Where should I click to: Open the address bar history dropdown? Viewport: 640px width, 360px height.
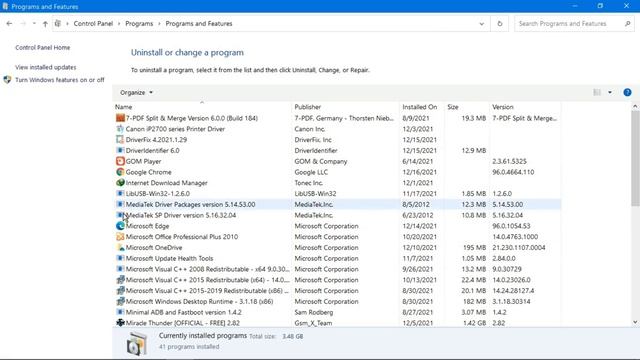(482, 24)
